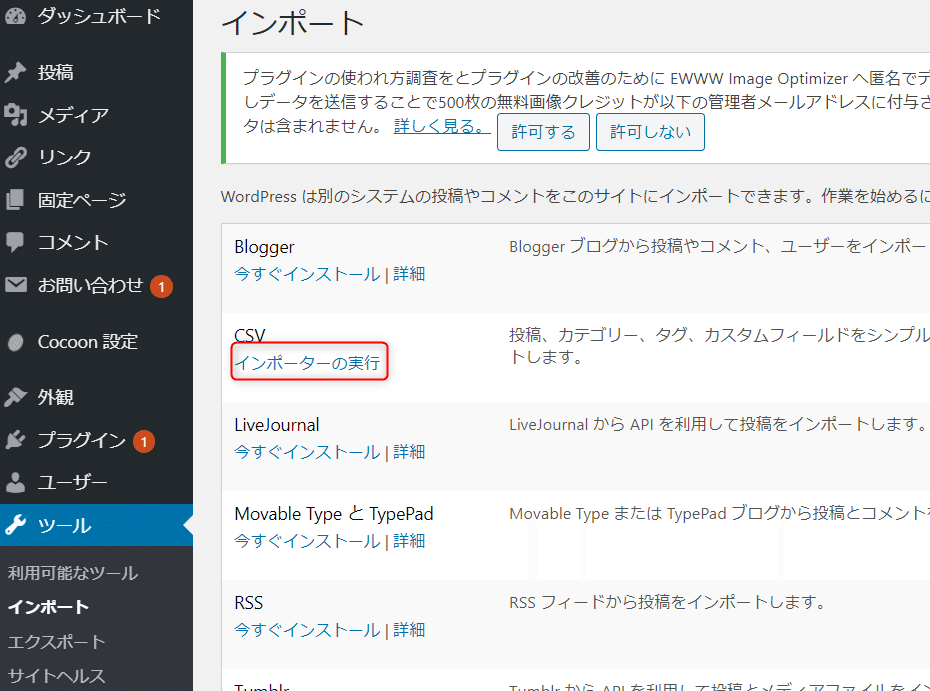Go to エクスポート submenu
The width and height of the screenshot is (930, 691).
(x=57, y=642)
